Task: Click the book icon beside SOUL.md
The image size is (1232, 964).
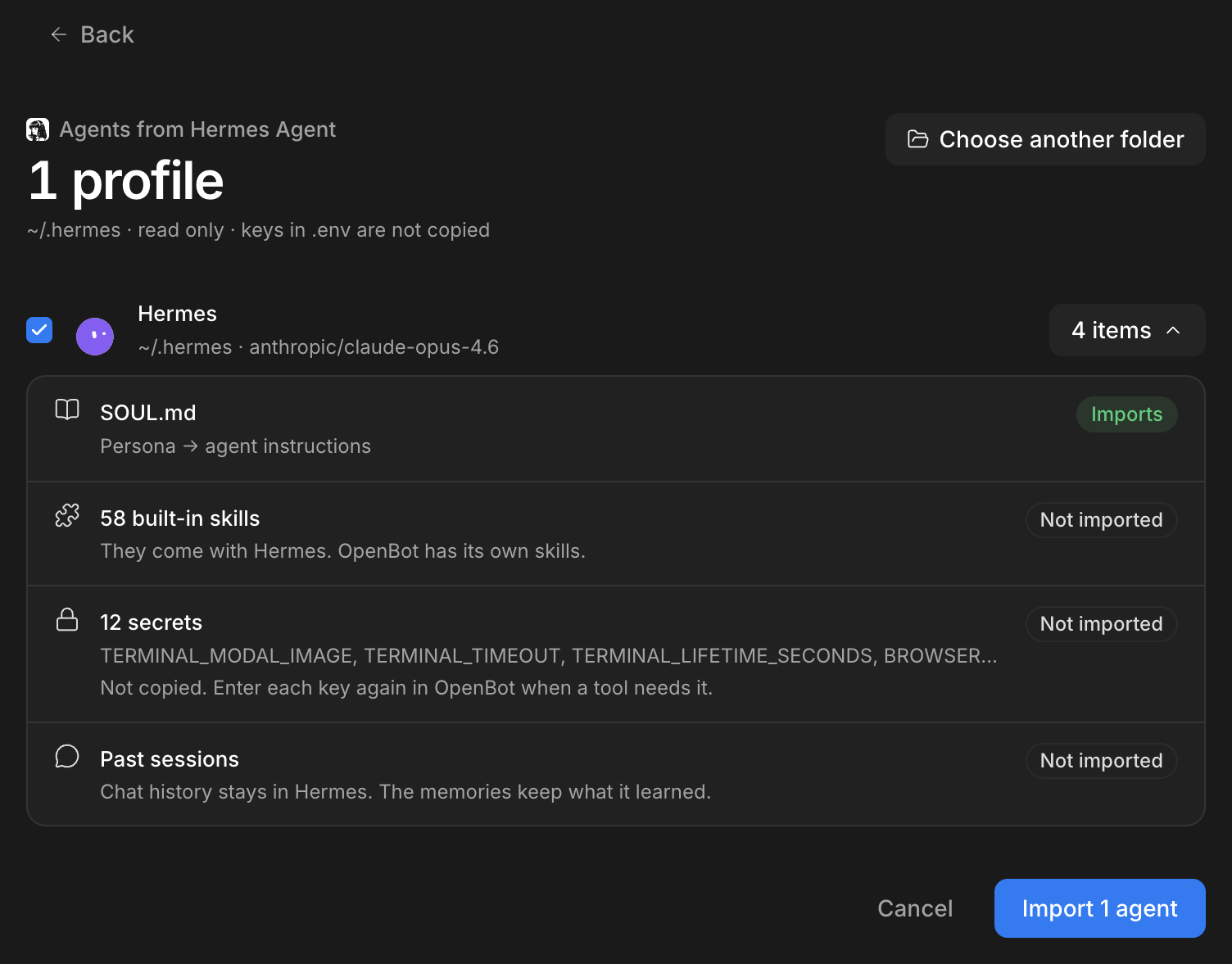Action: [67, 410]
